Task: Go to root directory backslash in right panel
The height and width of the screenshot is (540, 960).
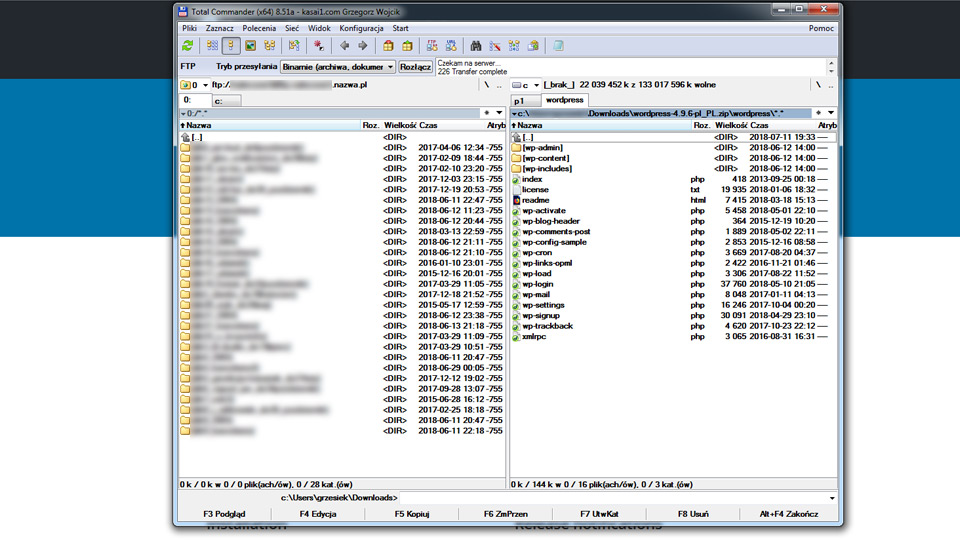Action: click(x=818, y=85)
